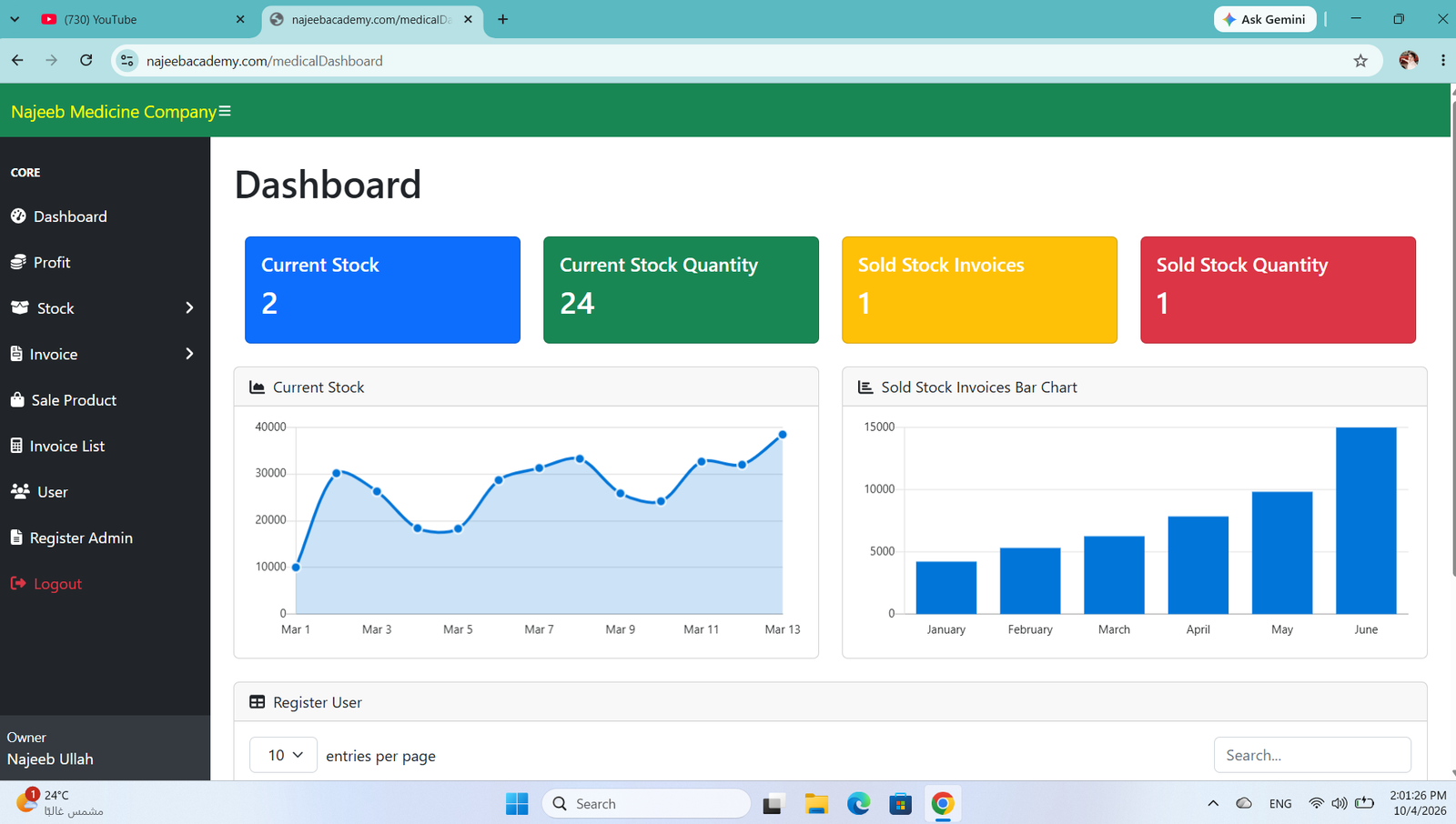Click the page's vertical scrollbar
The image size is (1456, 824).
click(1452, 355)
